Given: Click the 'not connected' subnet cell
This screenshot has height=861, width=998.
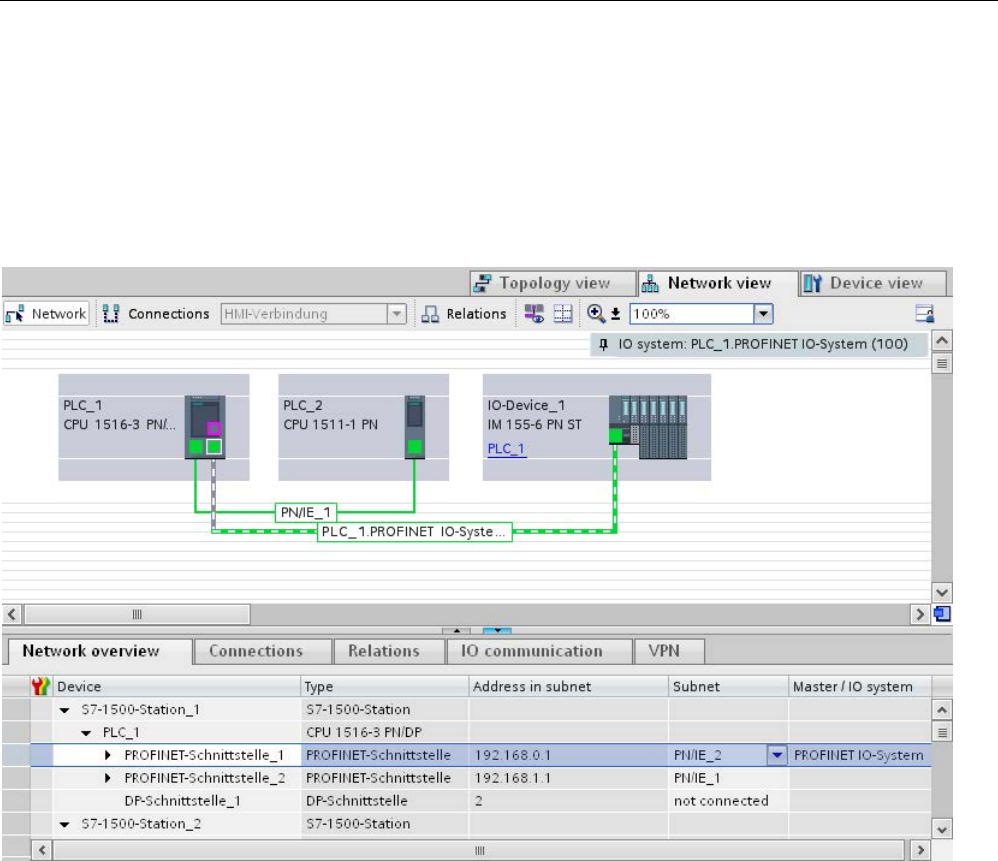Looking at the screenshot, I should pyautogui.click(x=728, y=801).
